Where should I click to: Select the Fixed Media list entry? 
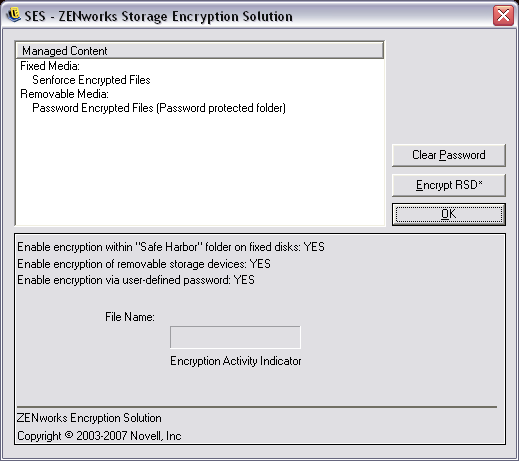[x=50, y=66]
